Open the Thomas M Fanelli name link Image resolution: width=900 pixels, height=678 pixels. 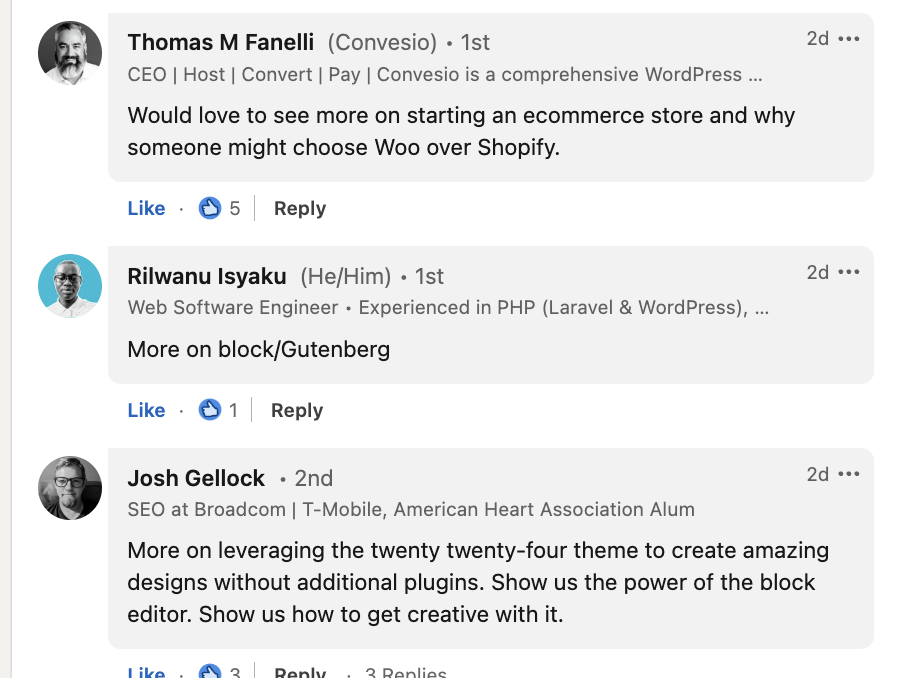click(x=221, y=42)
